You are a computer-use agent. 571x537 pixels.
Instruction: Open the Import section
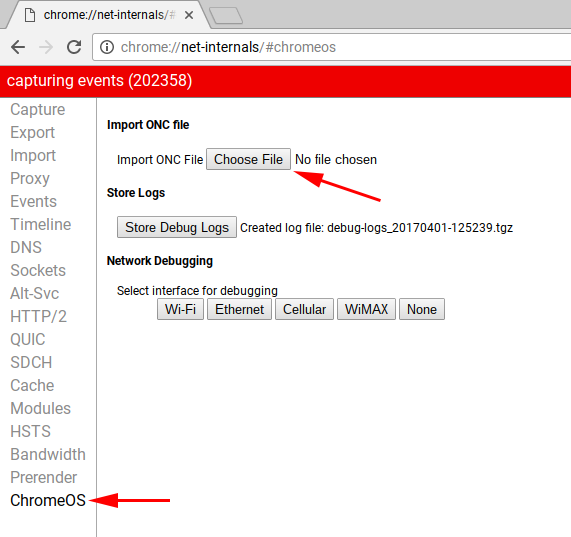33,155
